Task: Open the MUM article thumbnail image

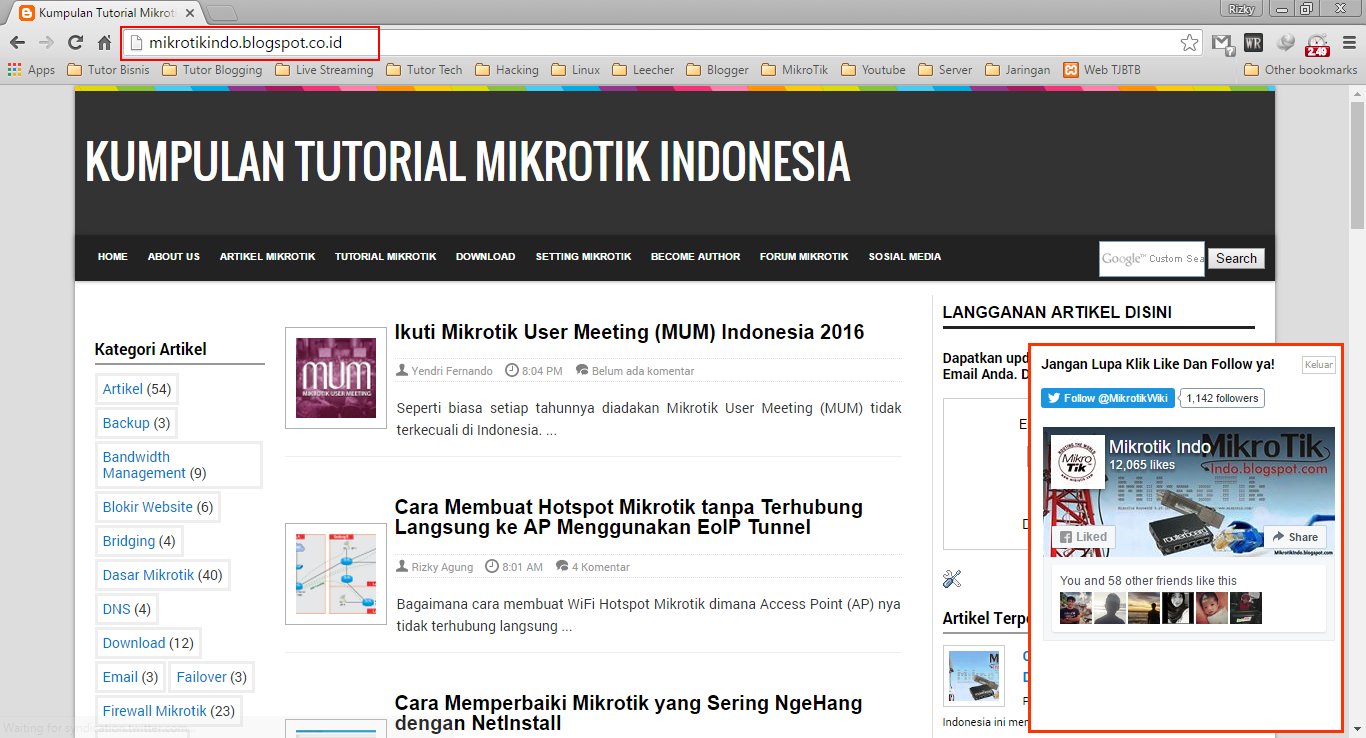Action: (x=336, y=378)
